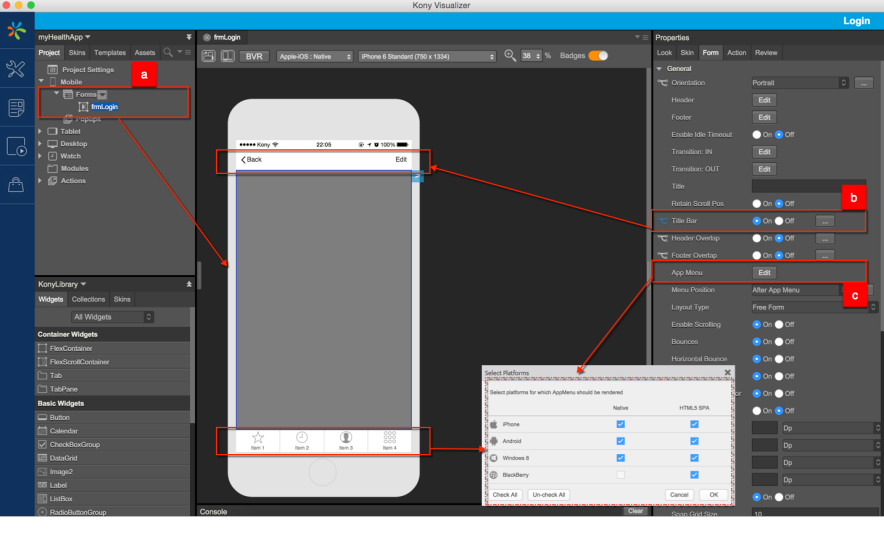Image resolution: width=884 pixels, height=539 pixels.
Task: Open the Apple-iOS : Native platform dropdown
Action: pyautogui.click(x=315, y=56)
